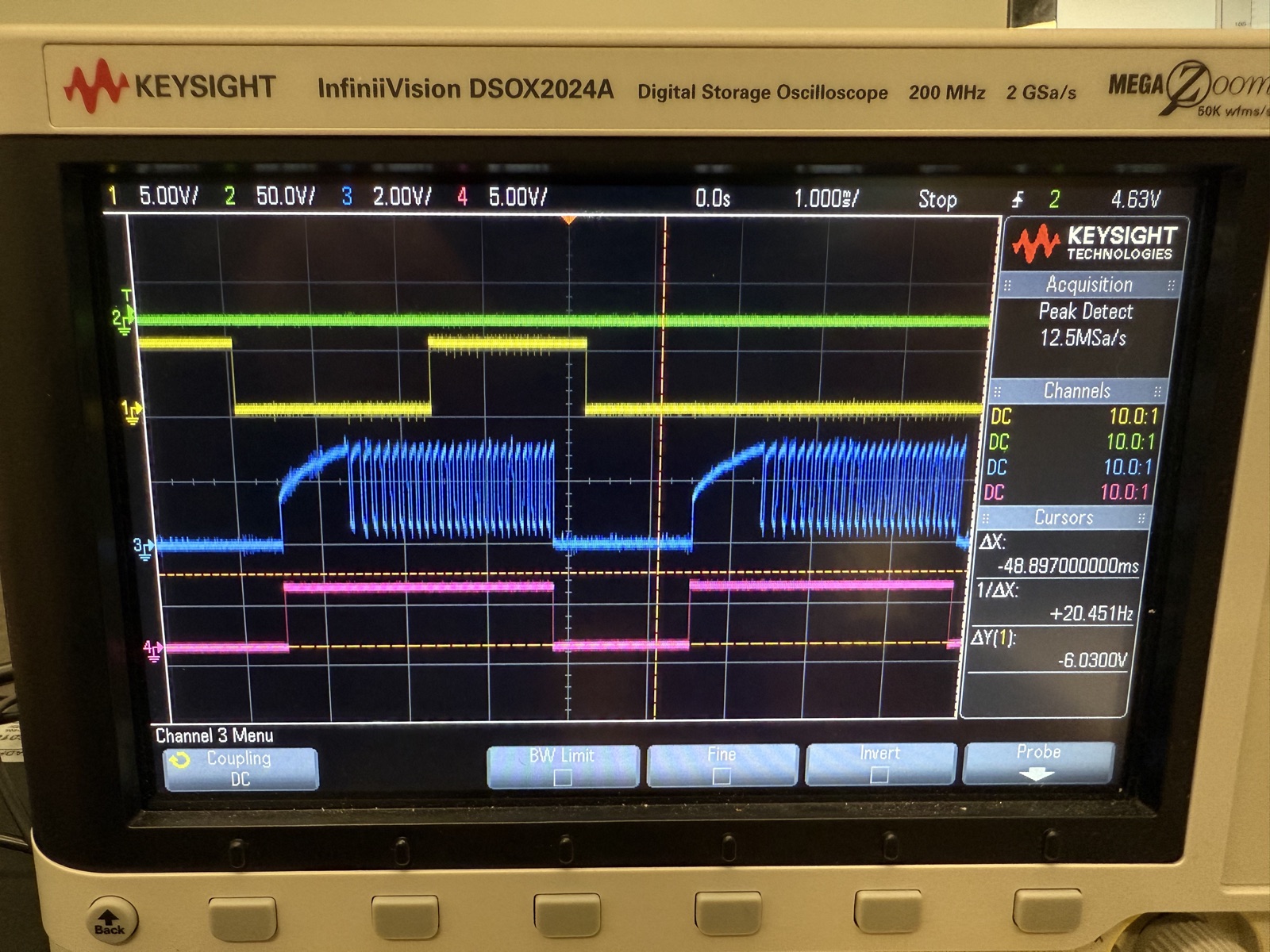Open the Probe submenu softkey
Screen dimensions: 1270x952
1038,762
